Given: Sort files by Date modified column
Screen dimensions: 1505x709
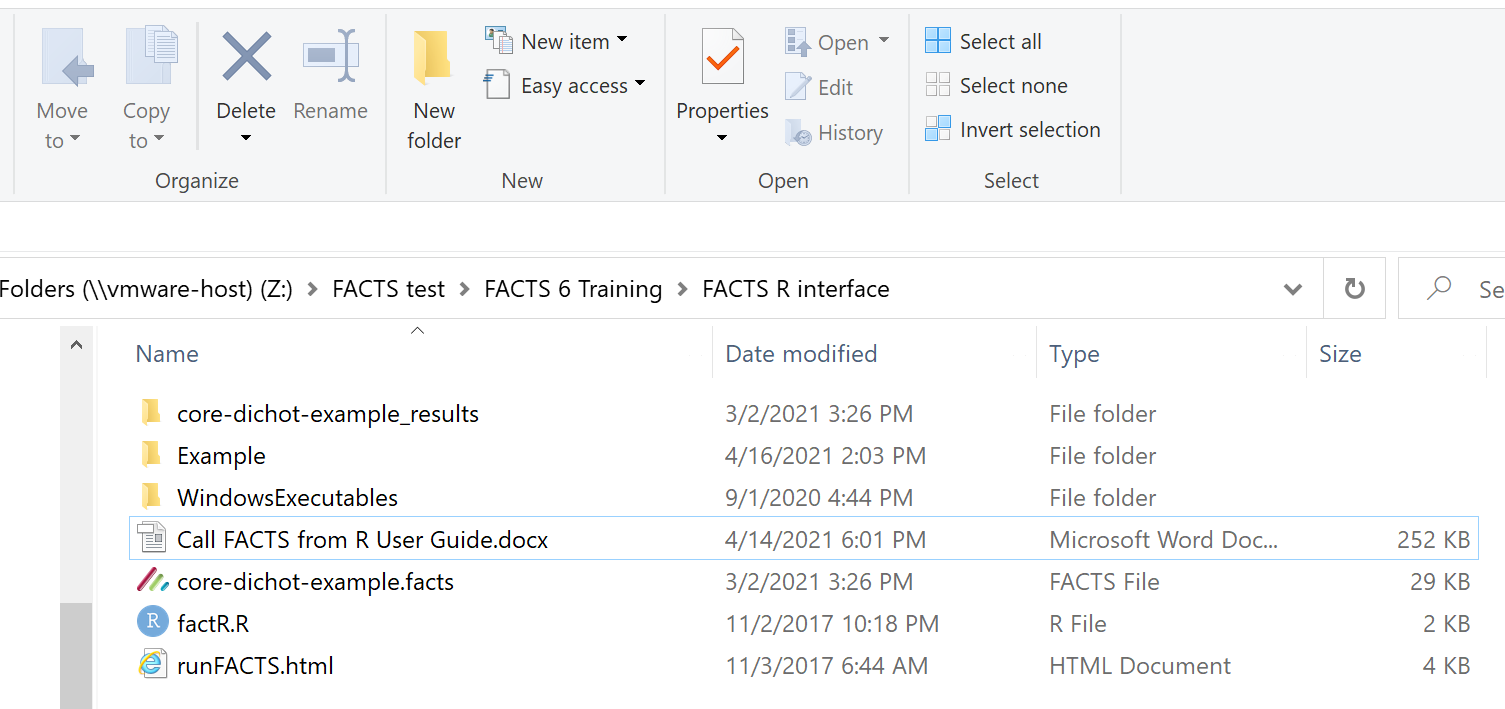Looking at the screenshot, I should tap(801, 354).
